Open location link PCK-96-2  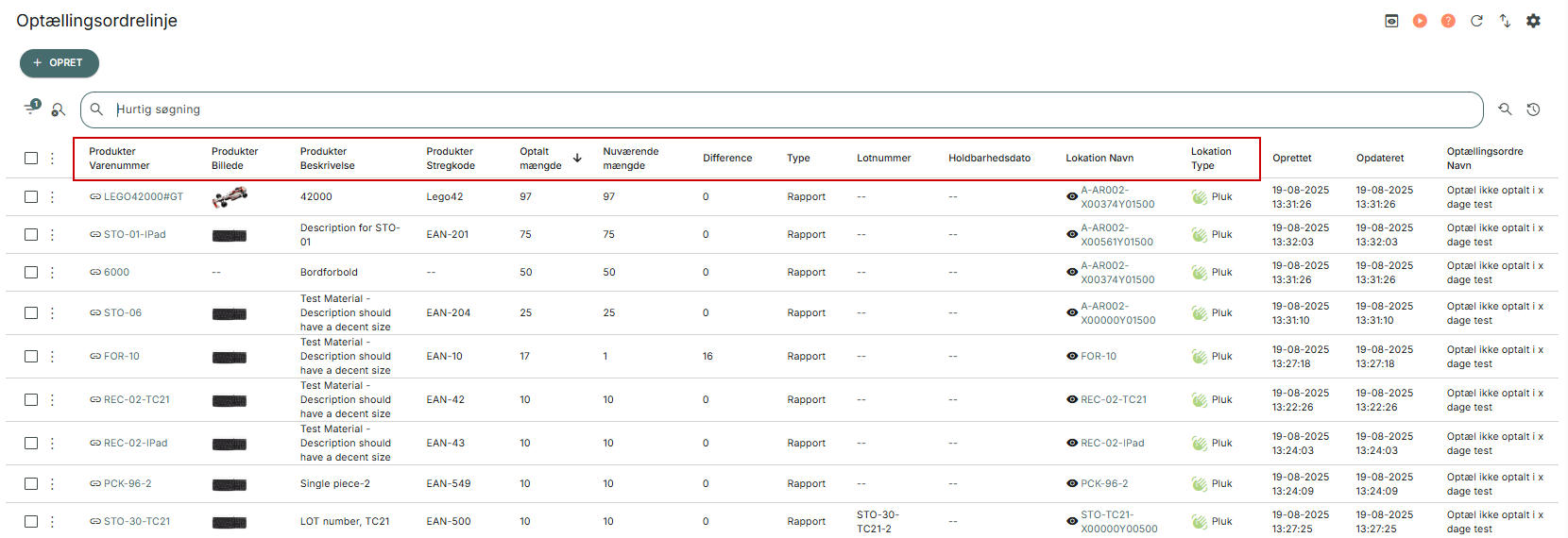(1104, 484)
